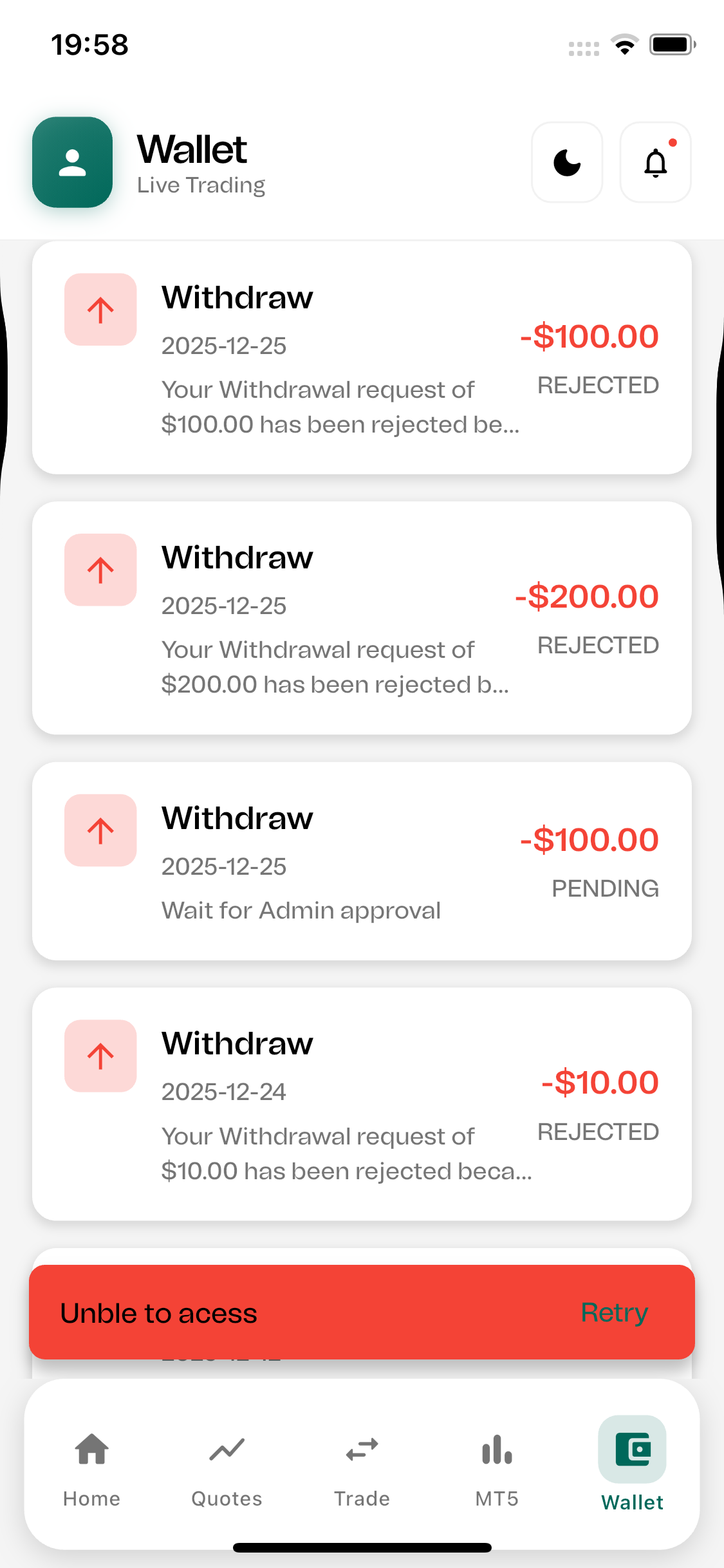
Task: Expand truncated $10.00 rejection message
Action: [346, 1154]
